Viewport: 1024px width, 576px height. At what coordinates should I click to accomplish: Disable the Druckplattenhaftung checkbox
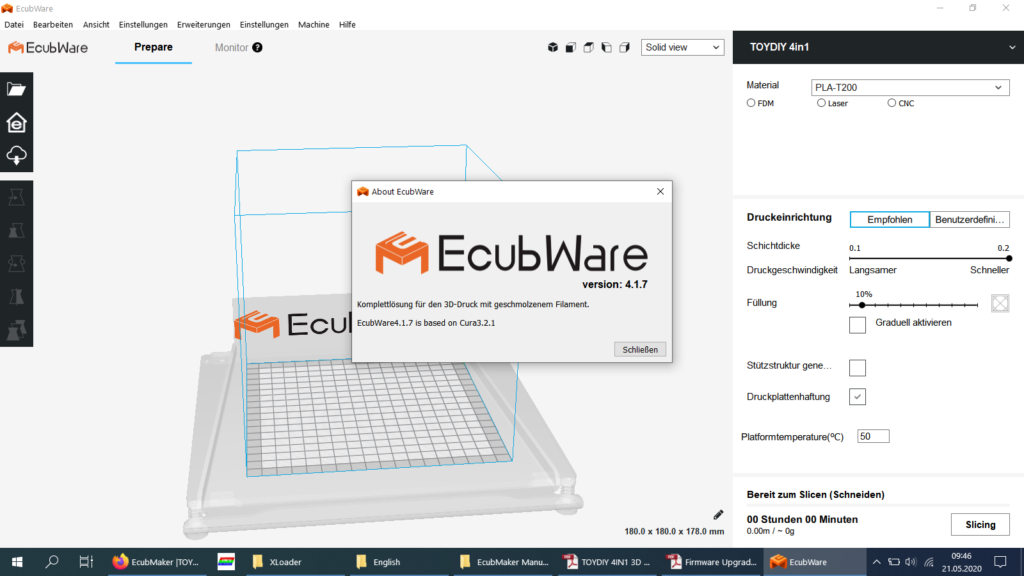[857, 396]
